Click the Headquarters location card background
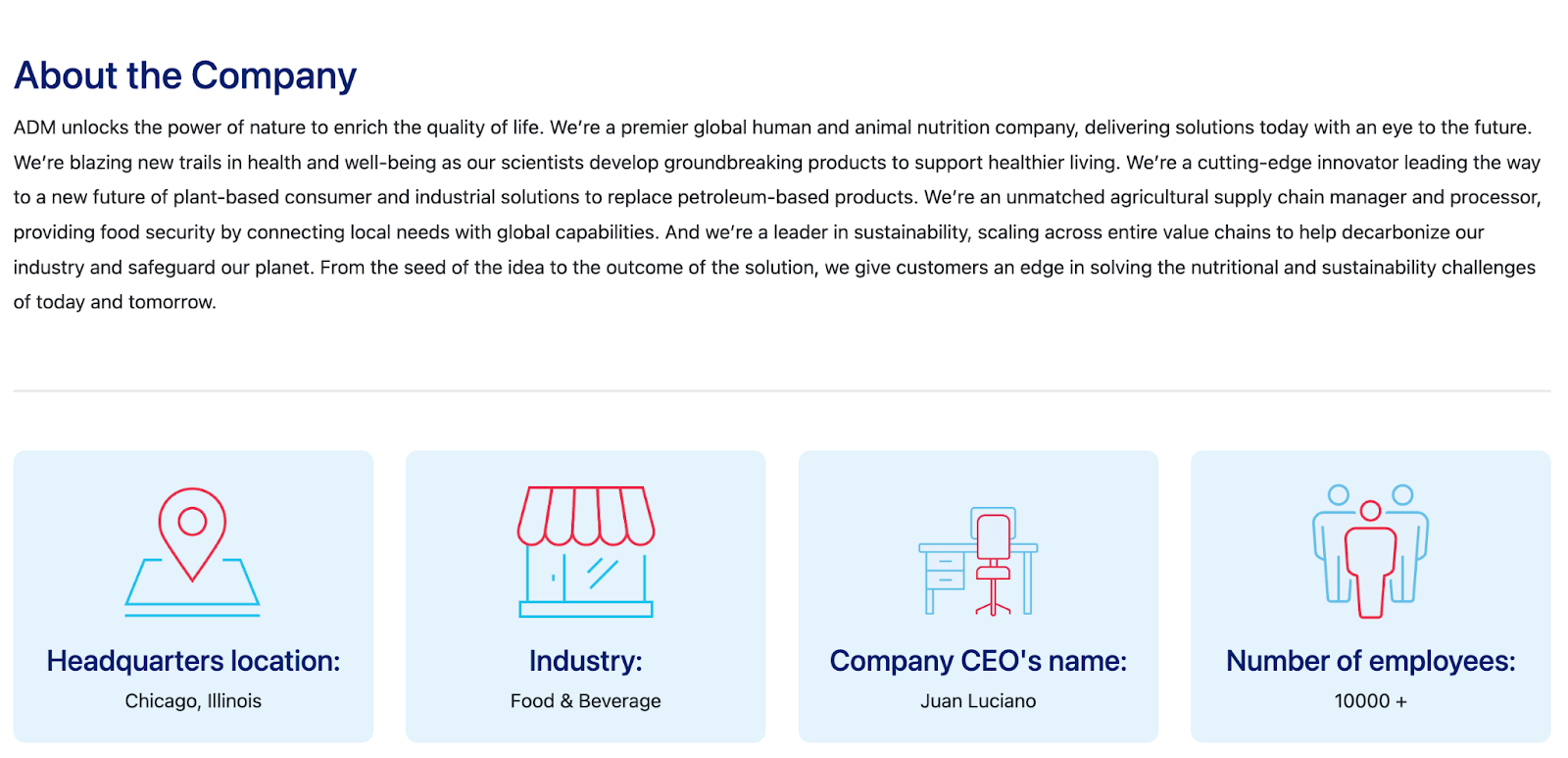 [193, 596]
